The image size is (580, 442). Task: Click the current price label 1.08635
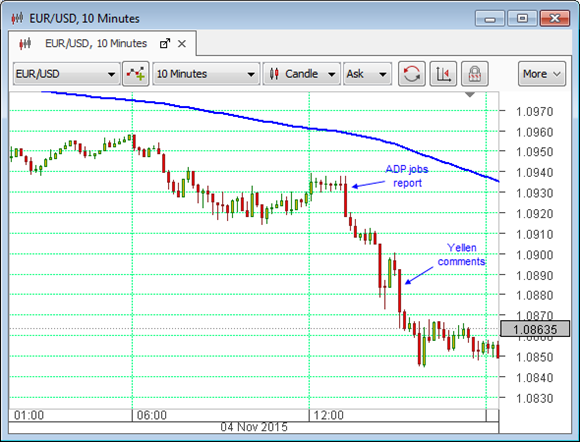tap(535, 329)
